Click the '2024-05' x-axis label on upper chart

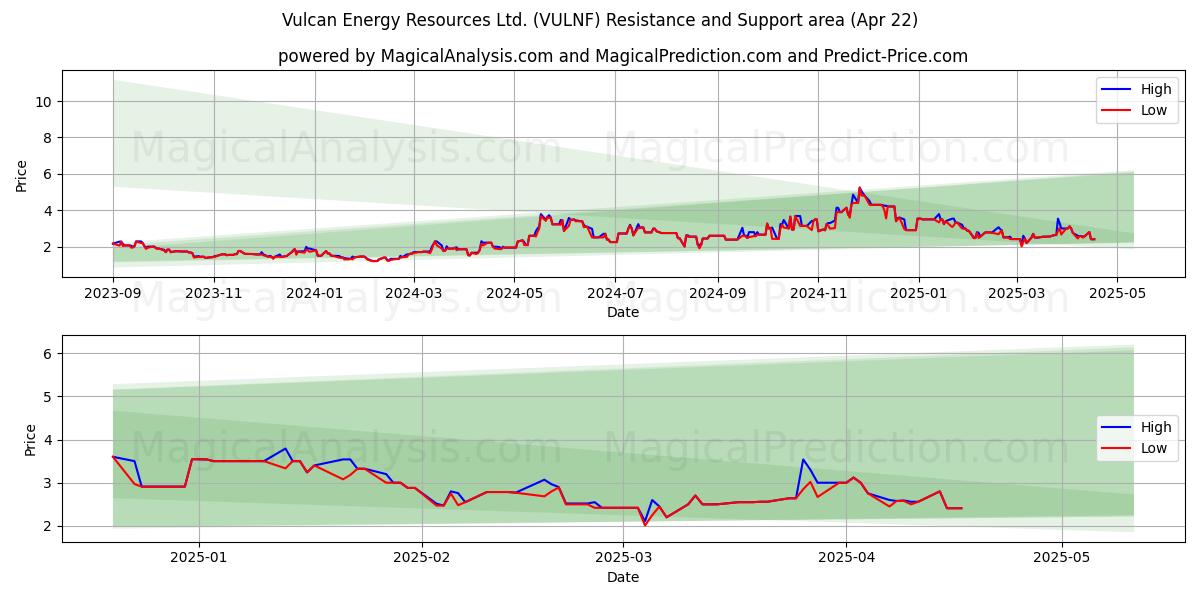pos(515,294)
